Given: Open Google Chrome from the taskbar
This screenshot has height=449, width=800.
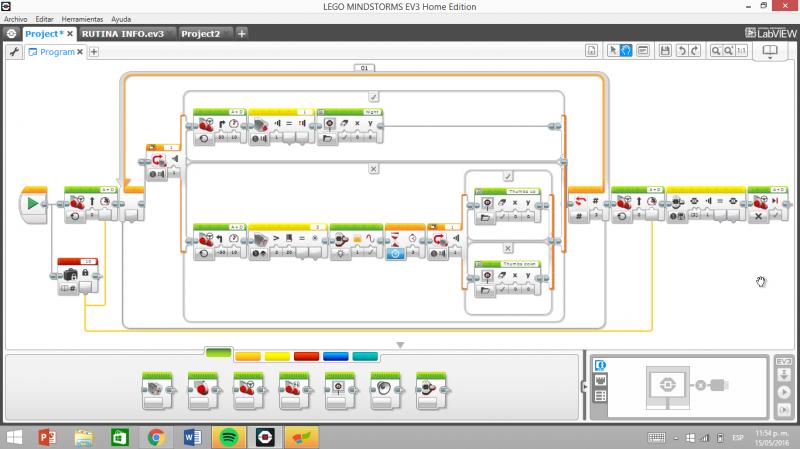Looking at the screenshot, I should point(156,437).
